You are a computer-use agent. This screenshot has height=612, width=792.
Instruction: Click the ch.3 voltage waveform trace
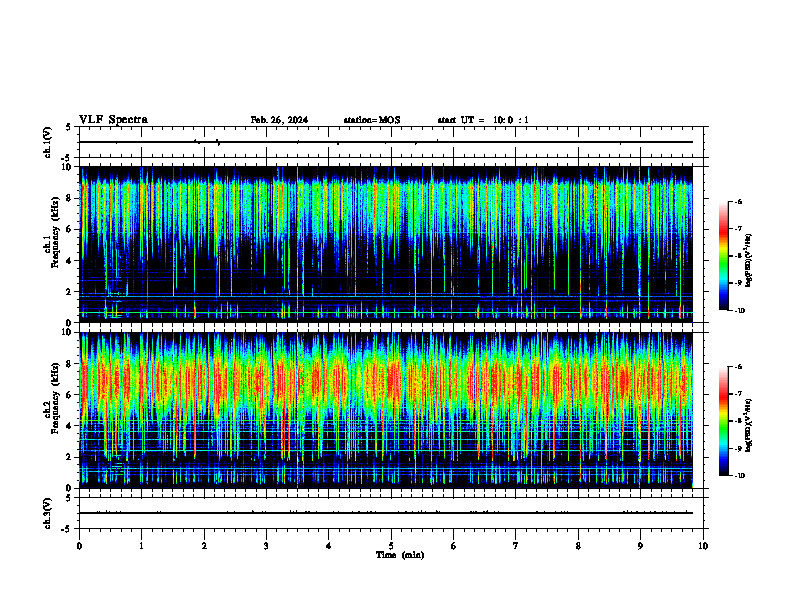(x=386, y=513)
